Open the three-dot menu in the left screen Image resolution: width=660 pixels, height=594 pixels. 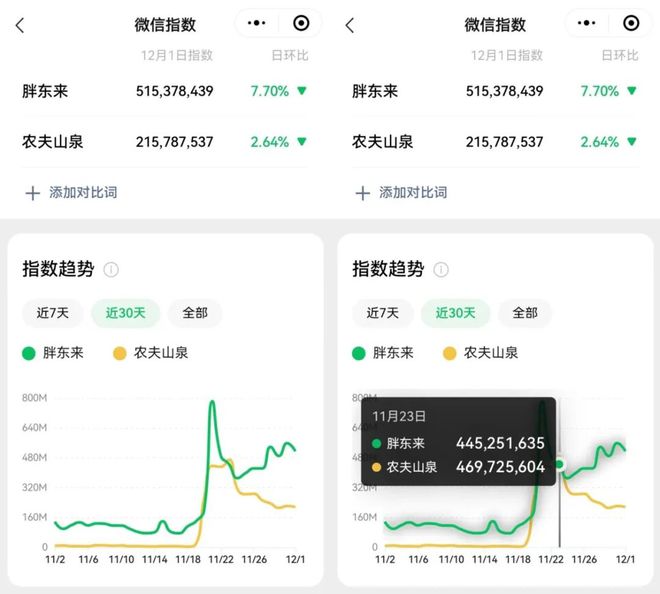[x=257, y=24]
